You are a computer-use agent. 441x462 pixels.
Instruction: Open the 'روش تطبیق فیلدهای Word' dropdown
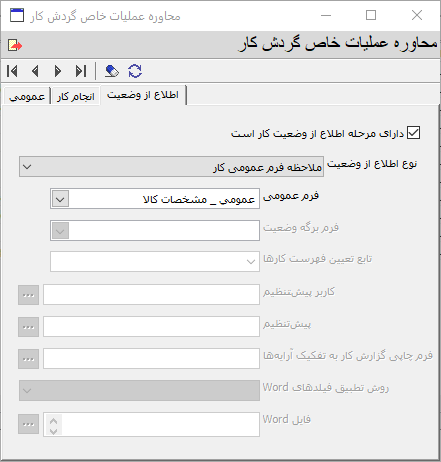tap(139, 390)
